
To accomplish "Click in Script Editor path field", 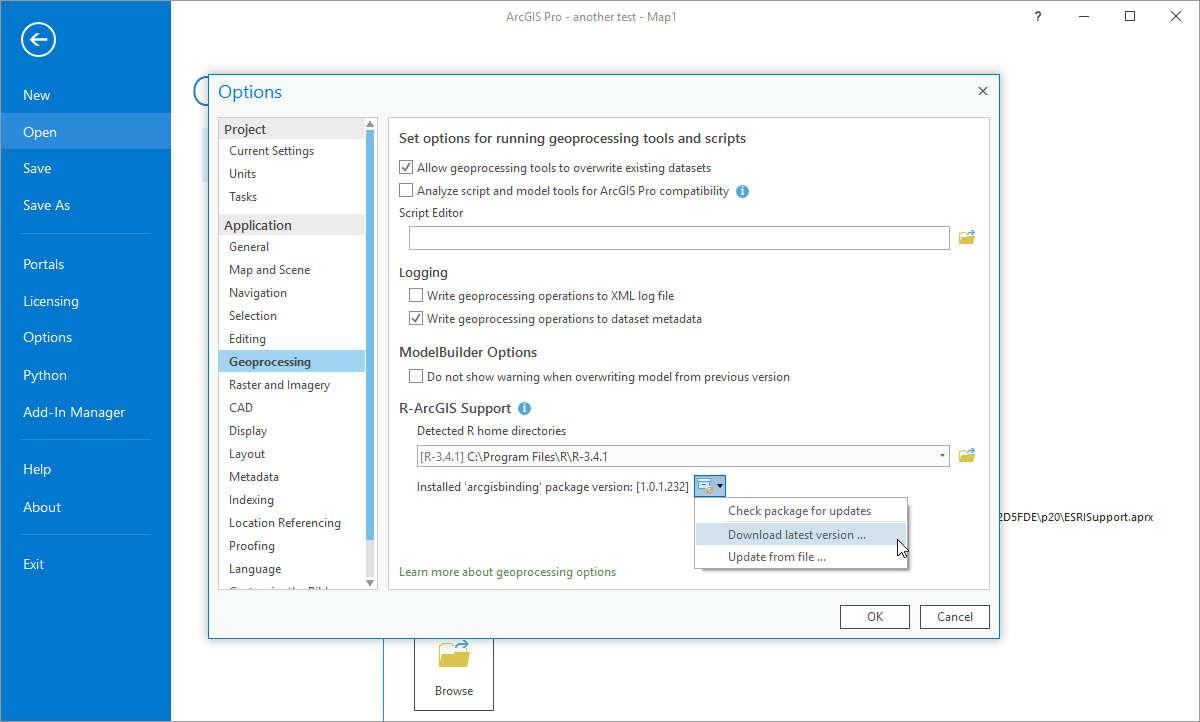I will tap(679, 238).
